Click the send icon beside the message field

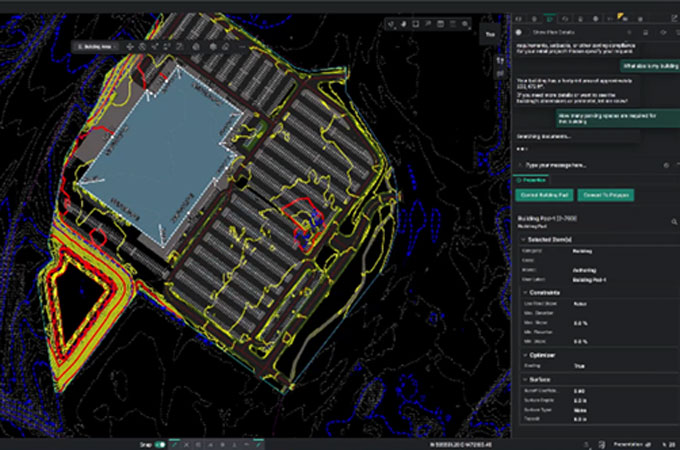click(x=666, y=164)
